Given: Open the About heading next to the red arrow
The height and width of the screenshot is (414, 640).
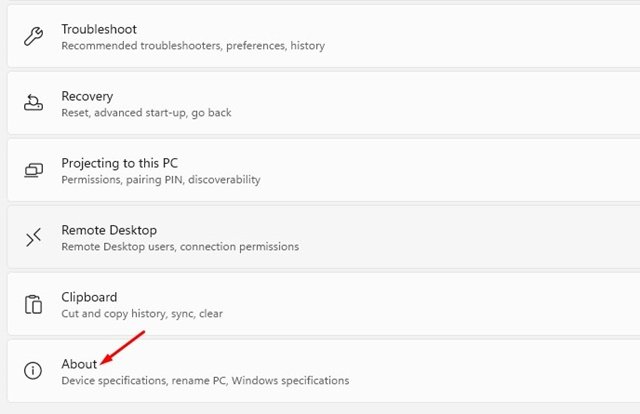Looking at the screenshot, I should [79, 364].
